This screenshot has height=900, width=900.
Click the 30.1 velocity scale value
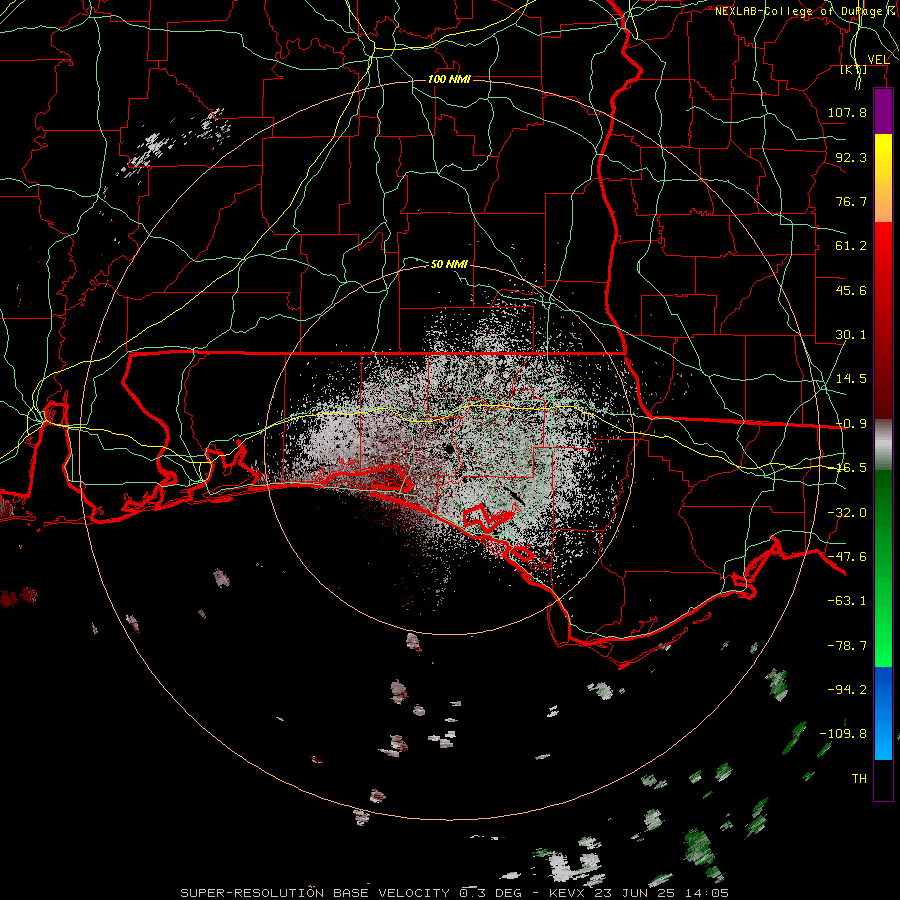[851, 335]
